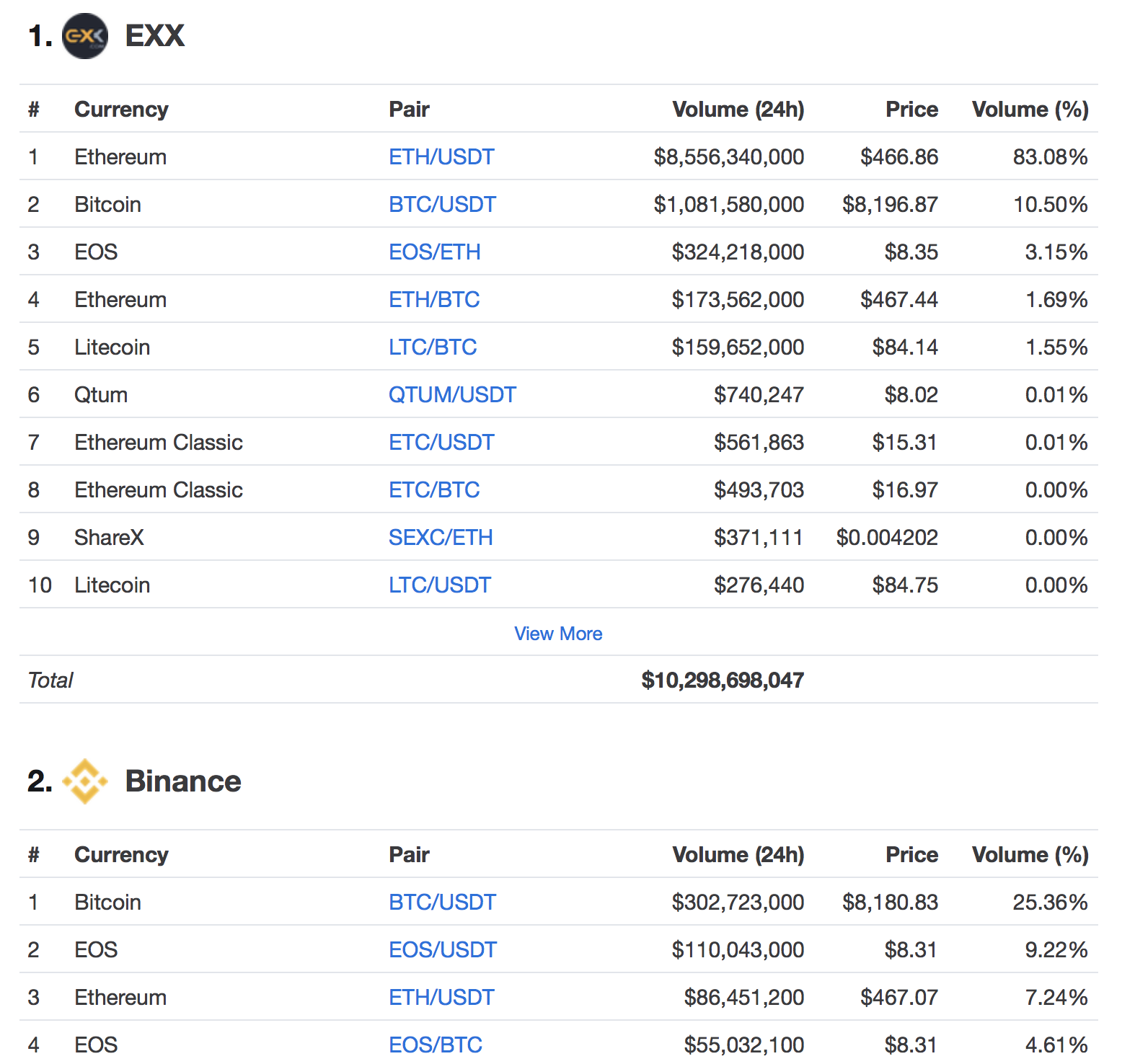
Task: Open the QTUM/USDT pair link
Action: click(452, 394)
